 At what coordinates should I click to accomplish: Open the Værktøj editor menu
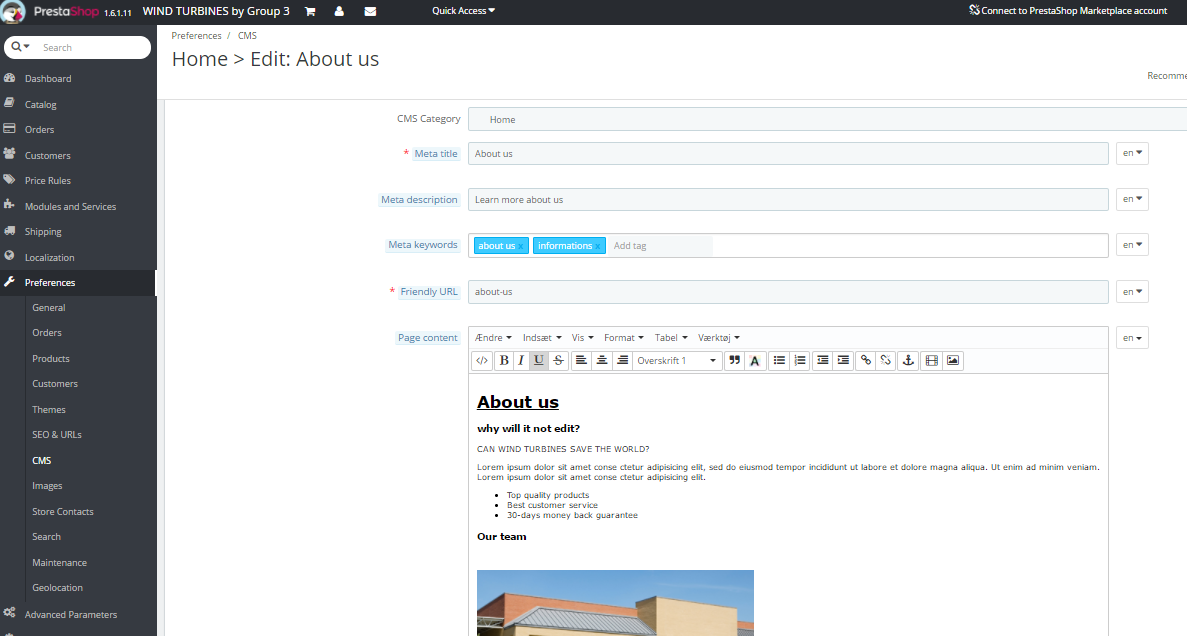point(718,338)
